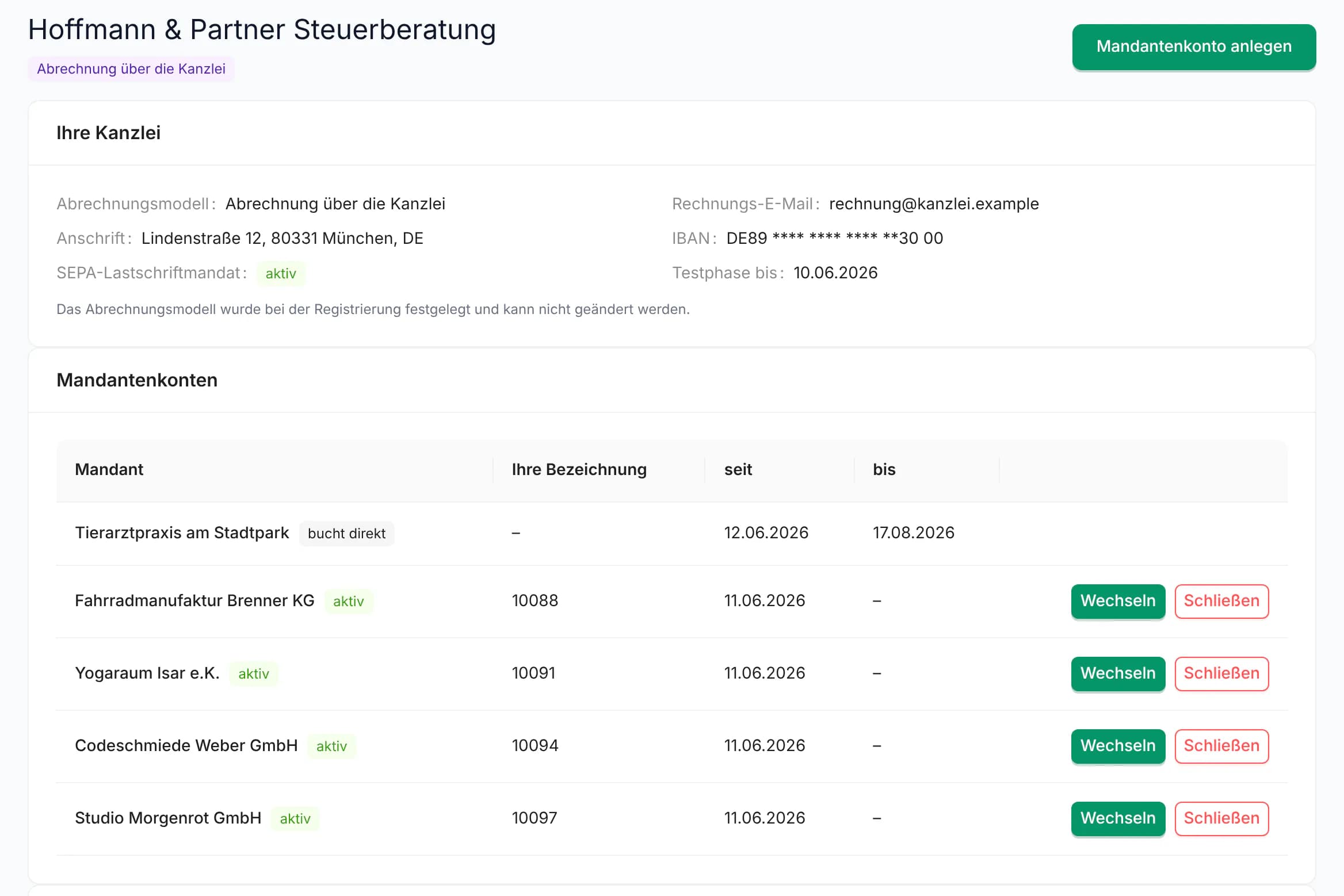Click the 'Mandantenkonten' section heading

point(137,381)
